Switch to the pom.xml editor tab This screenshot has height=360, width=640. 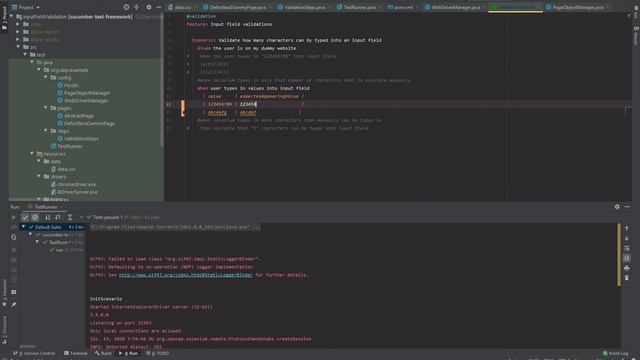(402, 7)
